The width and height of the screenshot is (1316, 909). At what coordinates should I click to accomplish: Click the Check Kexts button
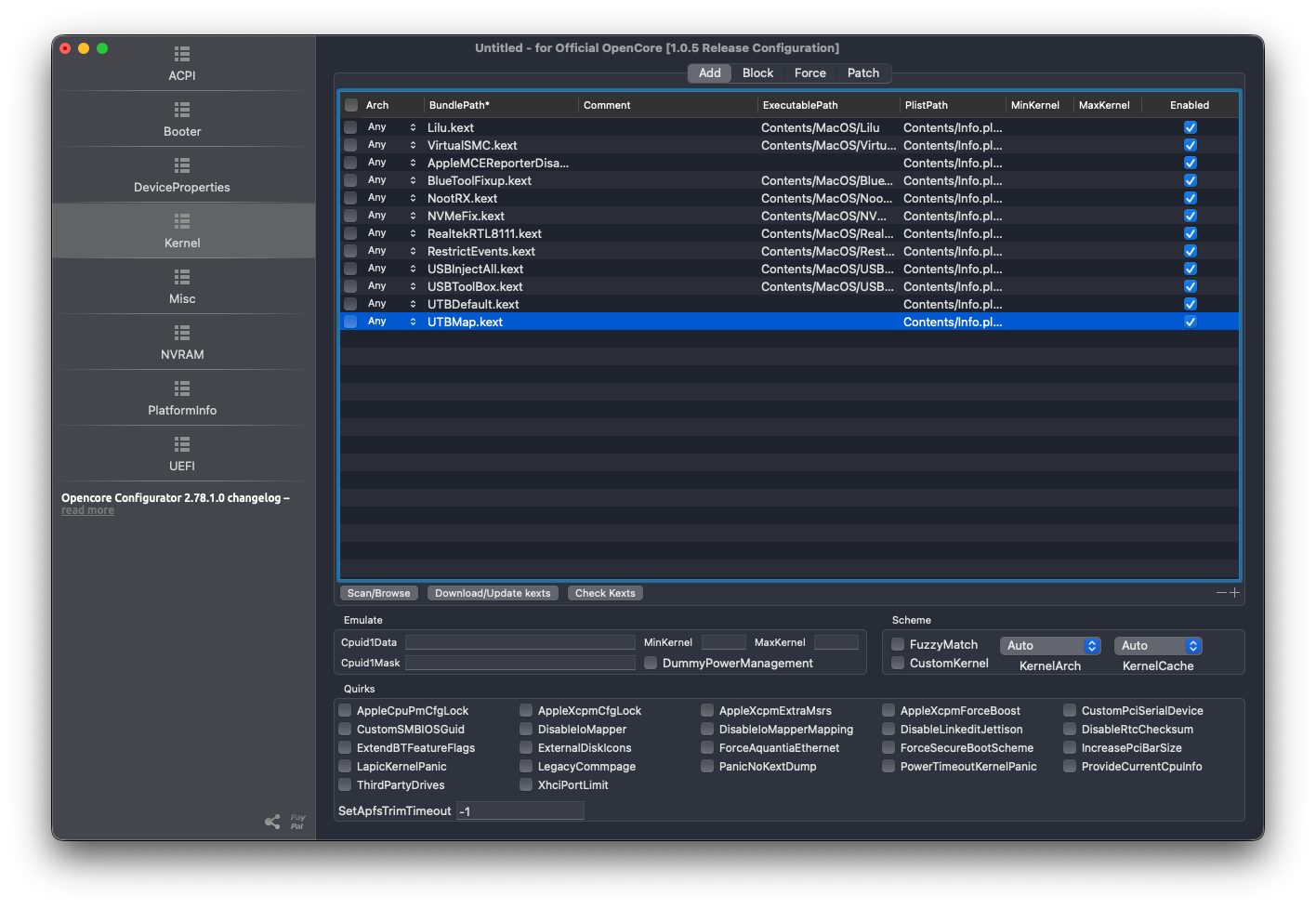605,593
